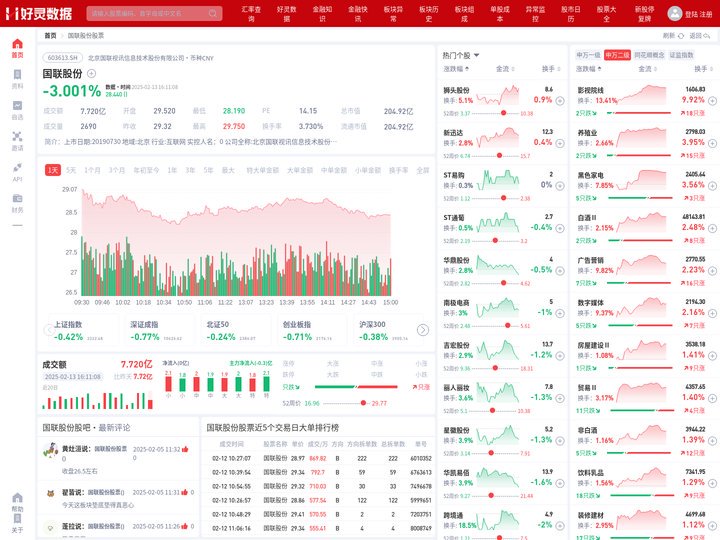720x540 pixels.
Task: Sort hot stocks by 换手
Action: click(551, 69)
